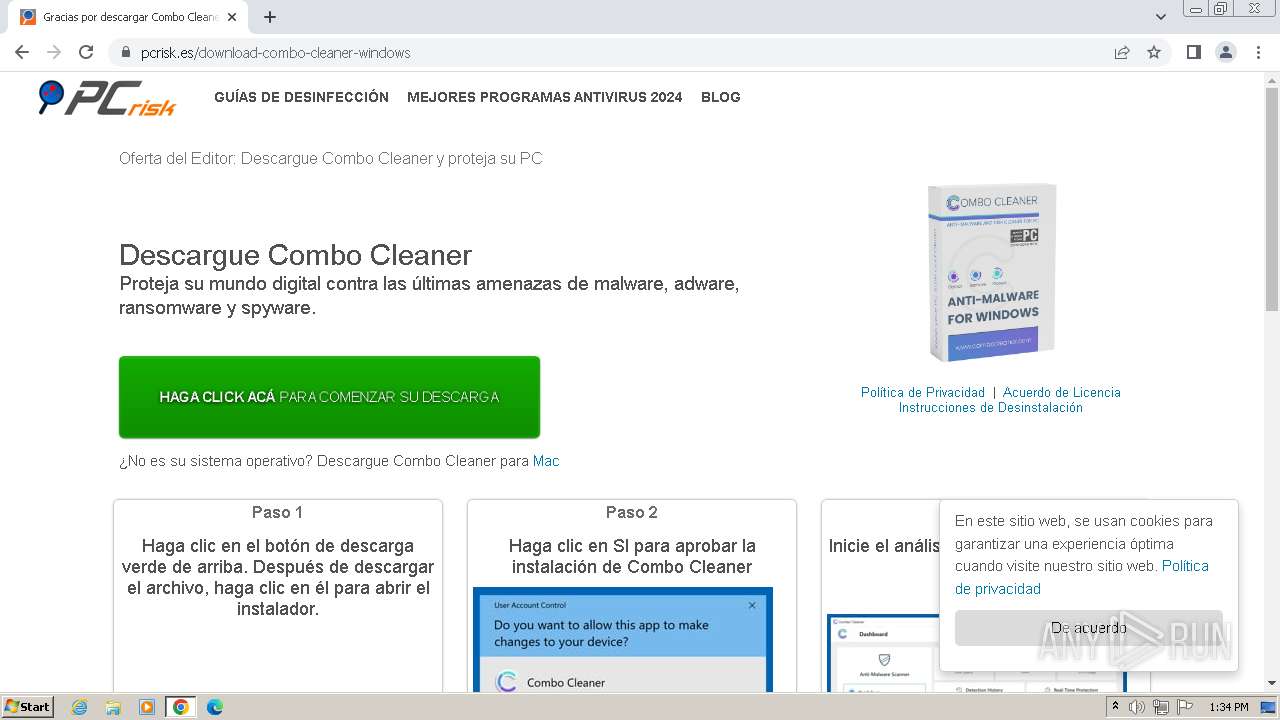Screen dimensions: 1280x720
Task: Open Action Center flag icon
Action: click(x=1185, y=707)
